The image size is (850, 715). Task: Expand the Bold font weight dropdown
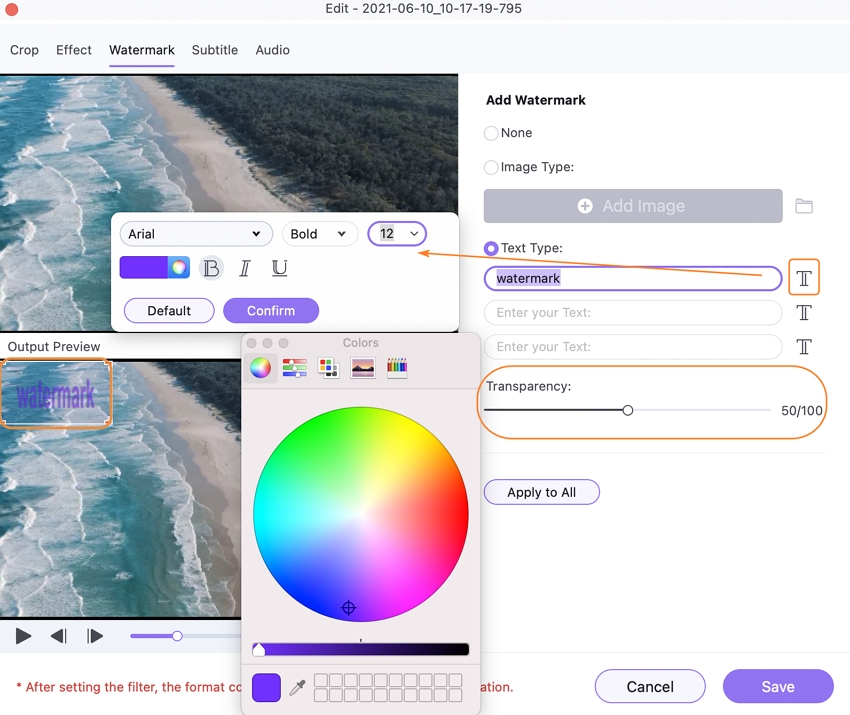point(320,234)
